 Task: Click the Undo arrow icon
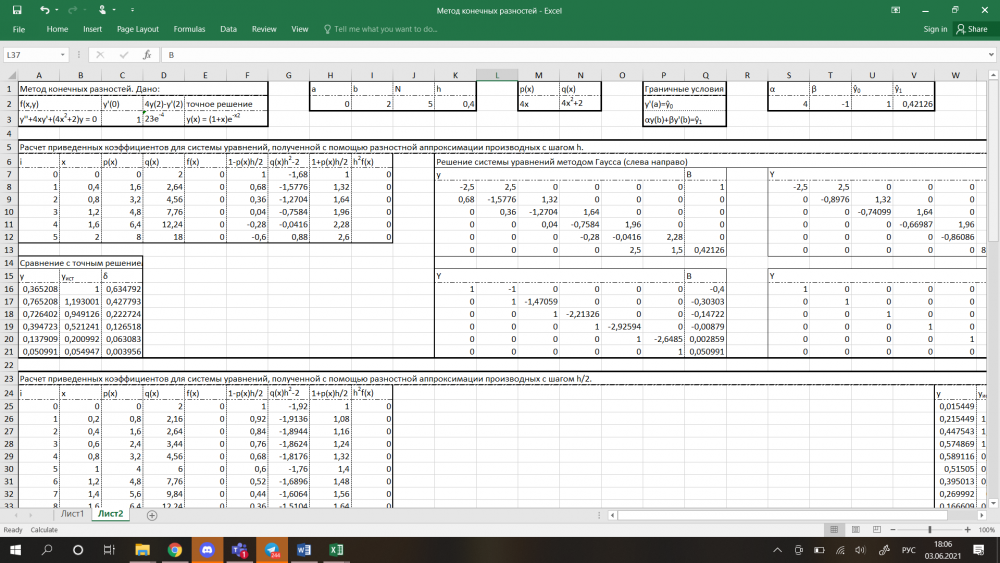tap(44, 10)
